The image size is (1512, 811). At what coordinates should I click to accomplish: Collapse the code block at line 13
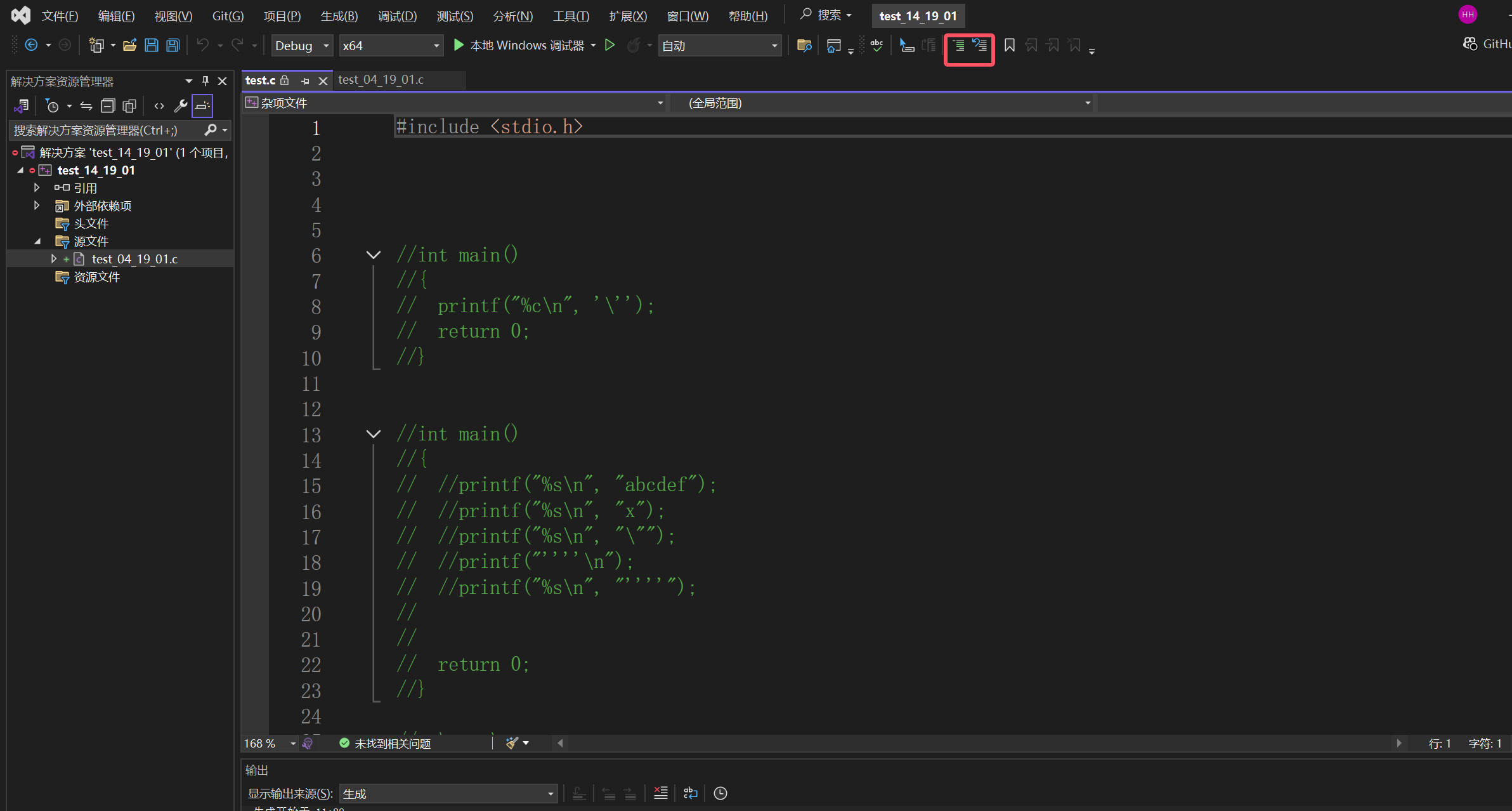[374, 434]
